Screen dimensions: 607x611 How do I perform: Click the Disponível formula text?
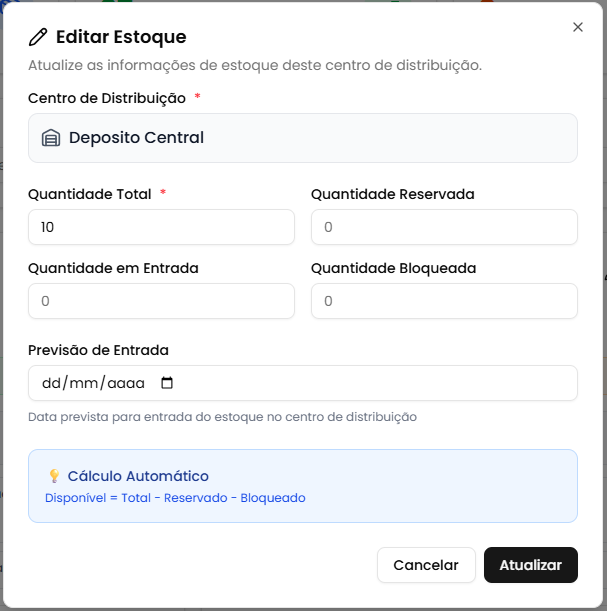coord(175,498)
